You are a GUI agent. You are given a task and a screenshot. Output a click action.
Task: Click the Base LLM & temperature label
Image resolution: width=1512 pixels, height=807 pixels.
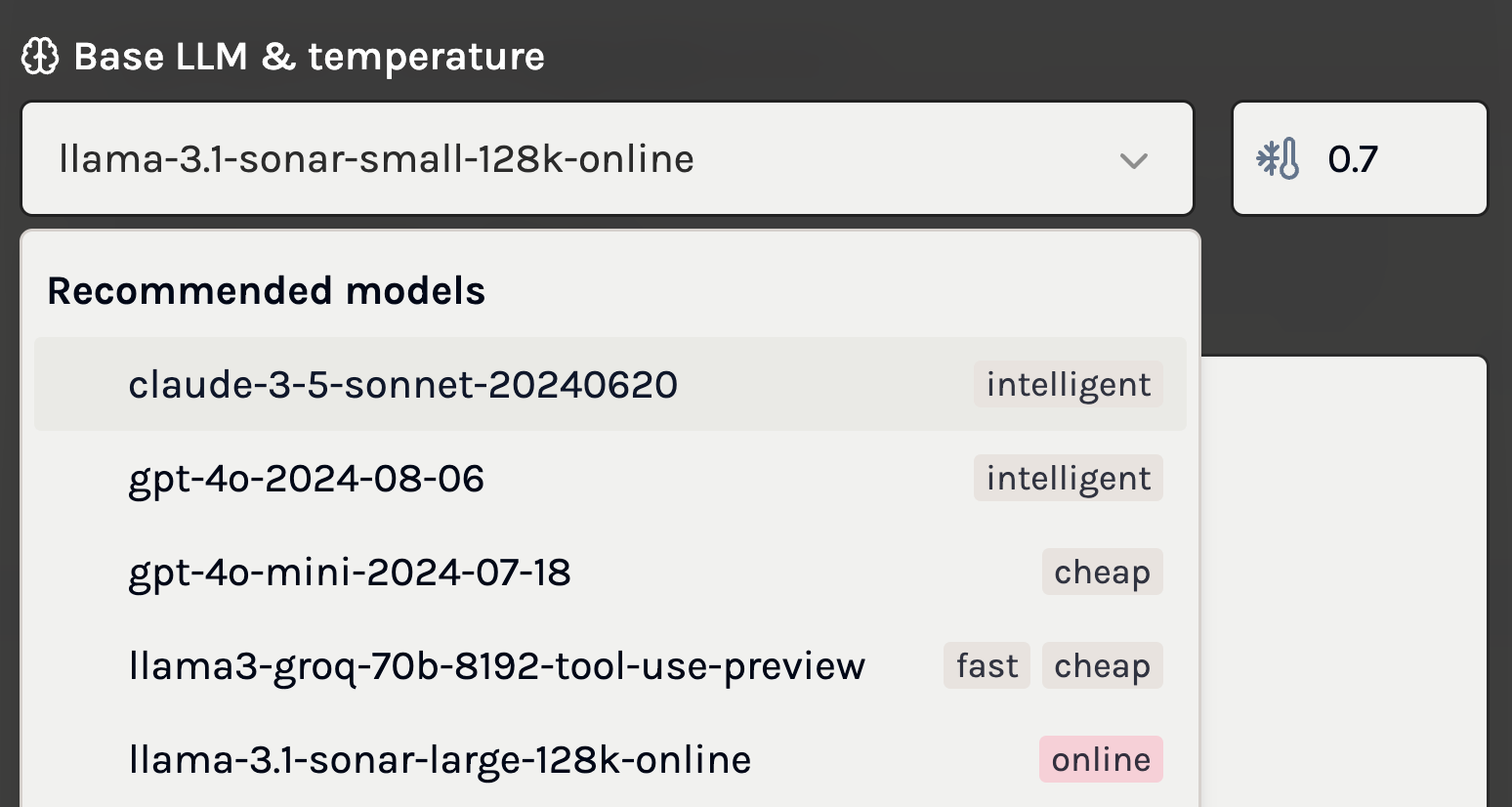tap(309, 57)
